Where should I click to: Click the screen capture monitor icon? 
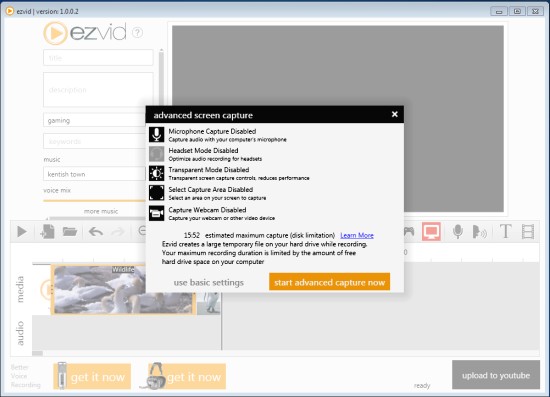(431, 231)
